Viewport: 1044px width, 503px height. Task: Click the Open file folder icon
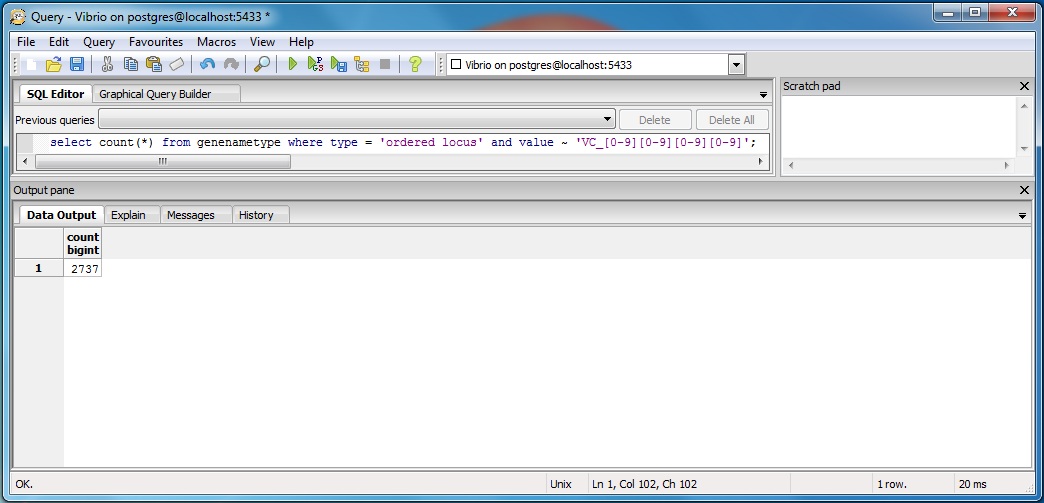(54, 64)
